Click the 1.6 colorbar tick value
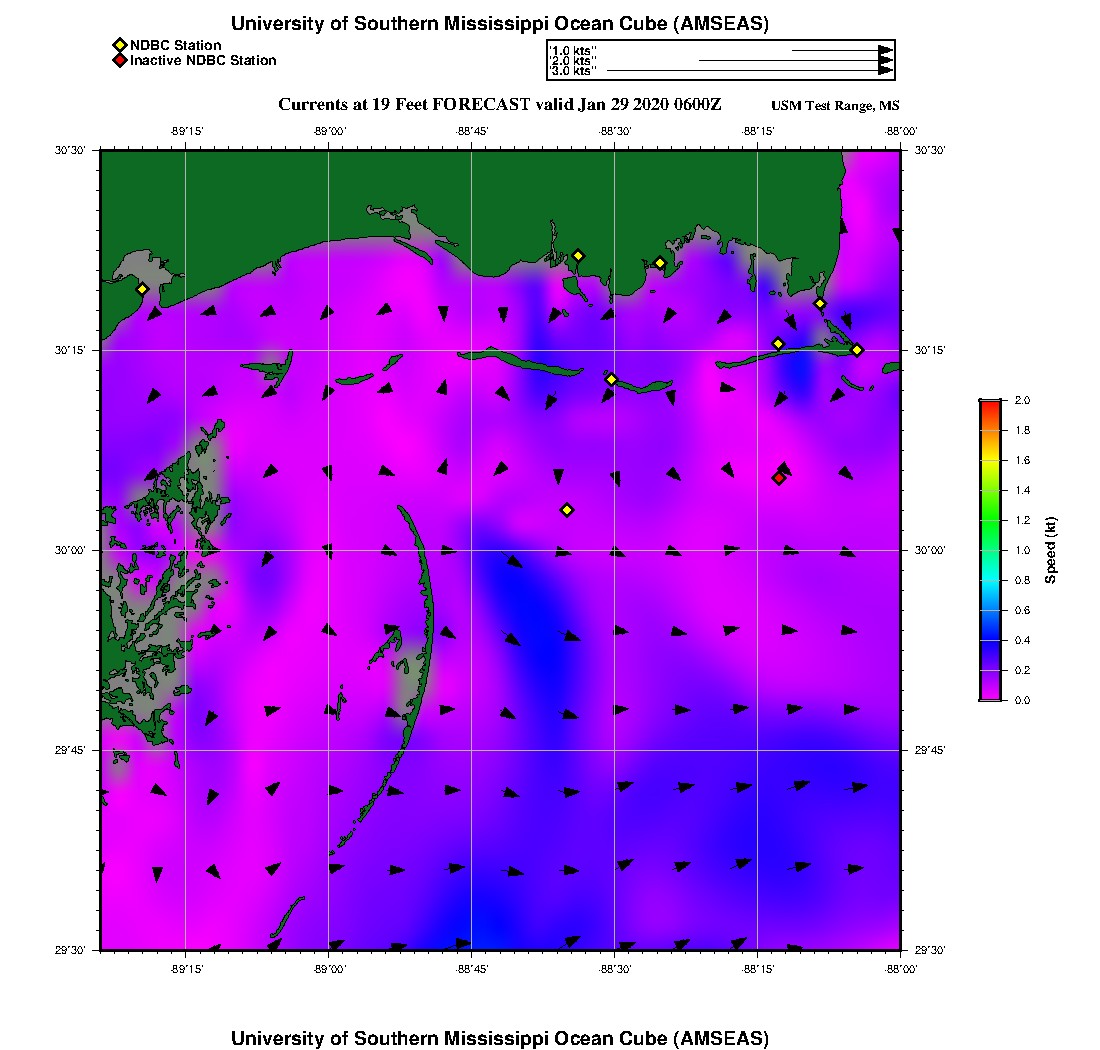Viewport: 1100px width, 1050px height. pos(1022,461)
